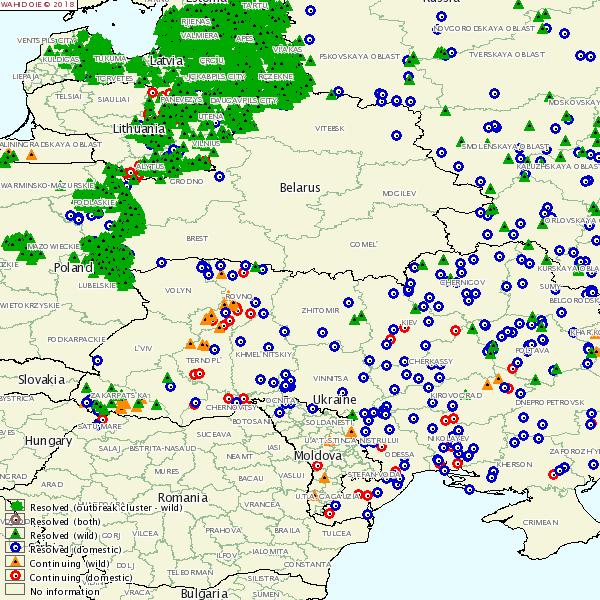This screenshot has width=600, height=600.
Task: Click the DNEPROPETROVSK region label
Action: coord(550,403)
